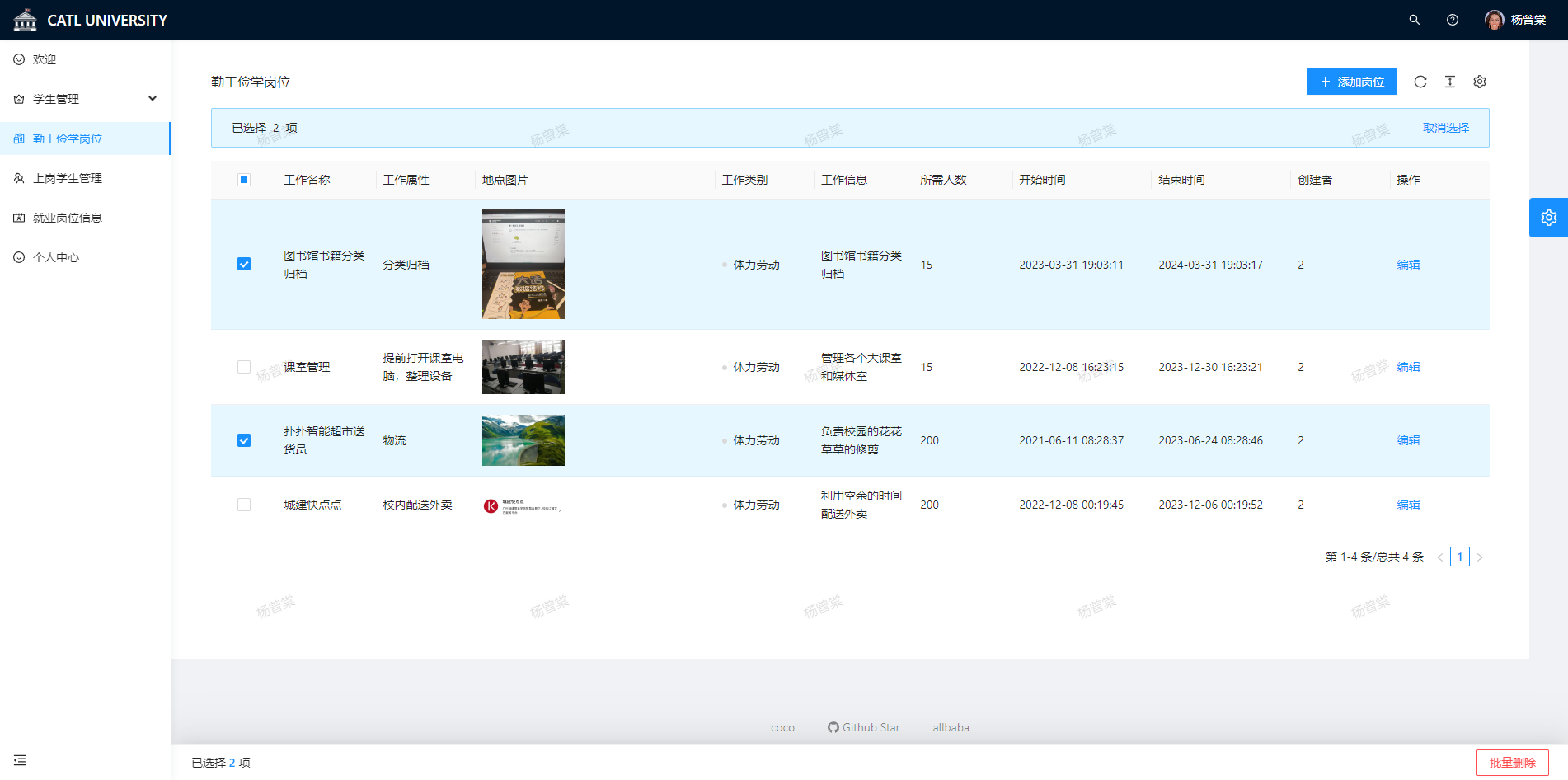Click the 2021-06-11 08:28:37 start time cell
This screenshot has height=780, width=1568.
coord(1071,440)
